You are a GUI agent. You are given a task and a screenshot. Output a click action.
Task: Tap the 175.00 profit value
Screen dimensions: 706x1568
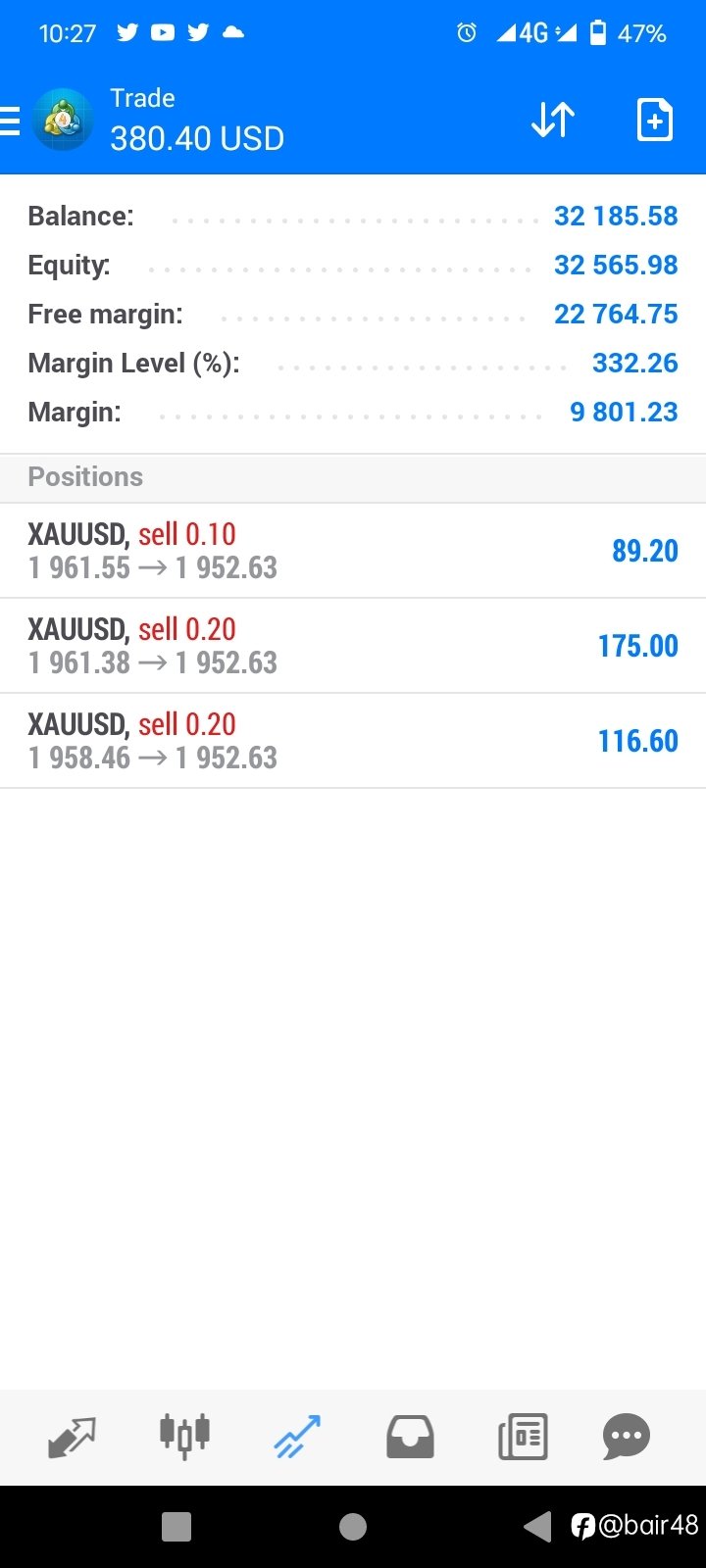pyautogui.click(x=638, y=646)
